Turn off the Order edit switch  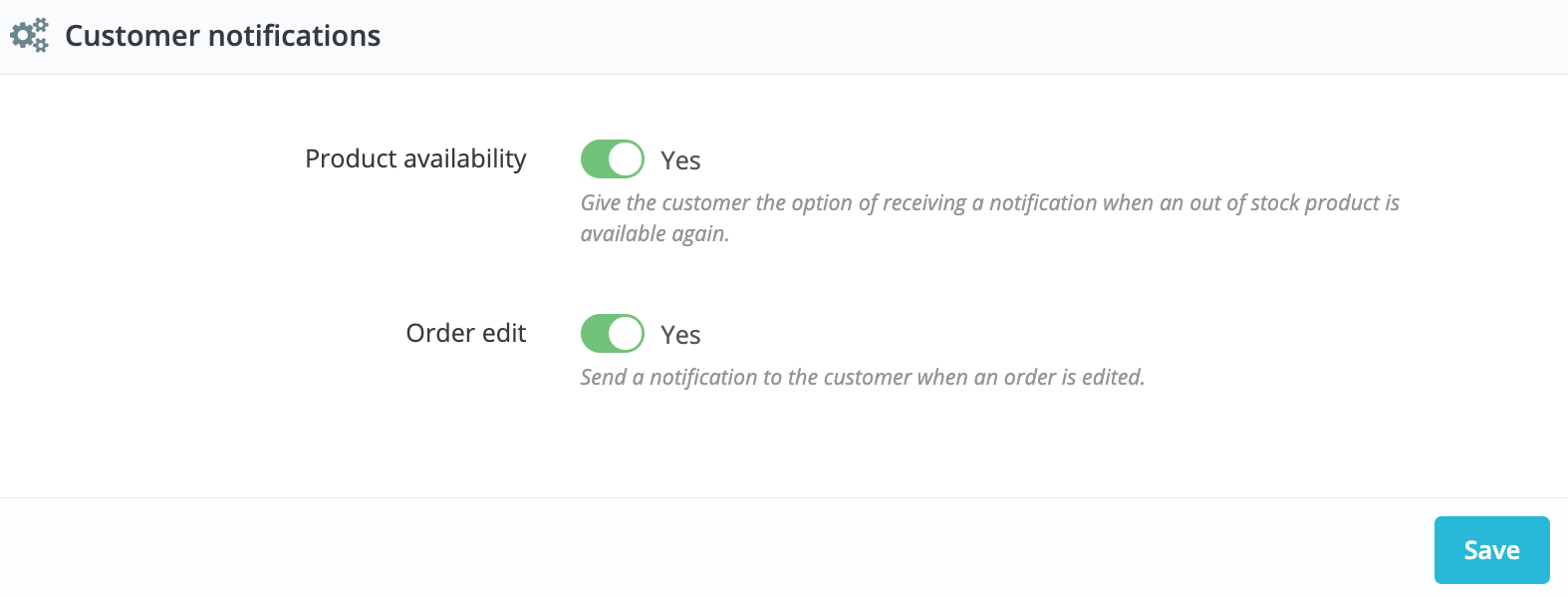pyautogui.click(x=612, y=334)
